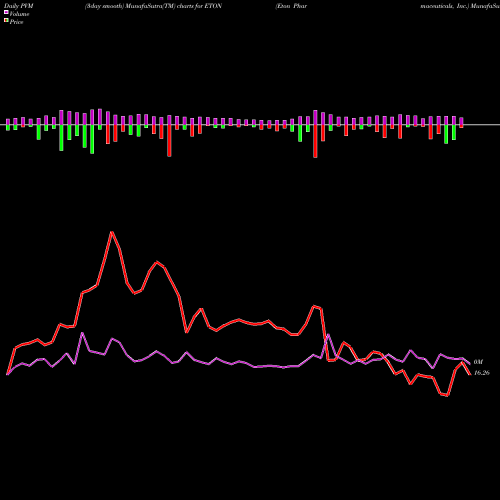Viewport: 500px width, 500px height.
Task: Click the magenta volume line spike crossing the red line
Action: click(328, 335)
